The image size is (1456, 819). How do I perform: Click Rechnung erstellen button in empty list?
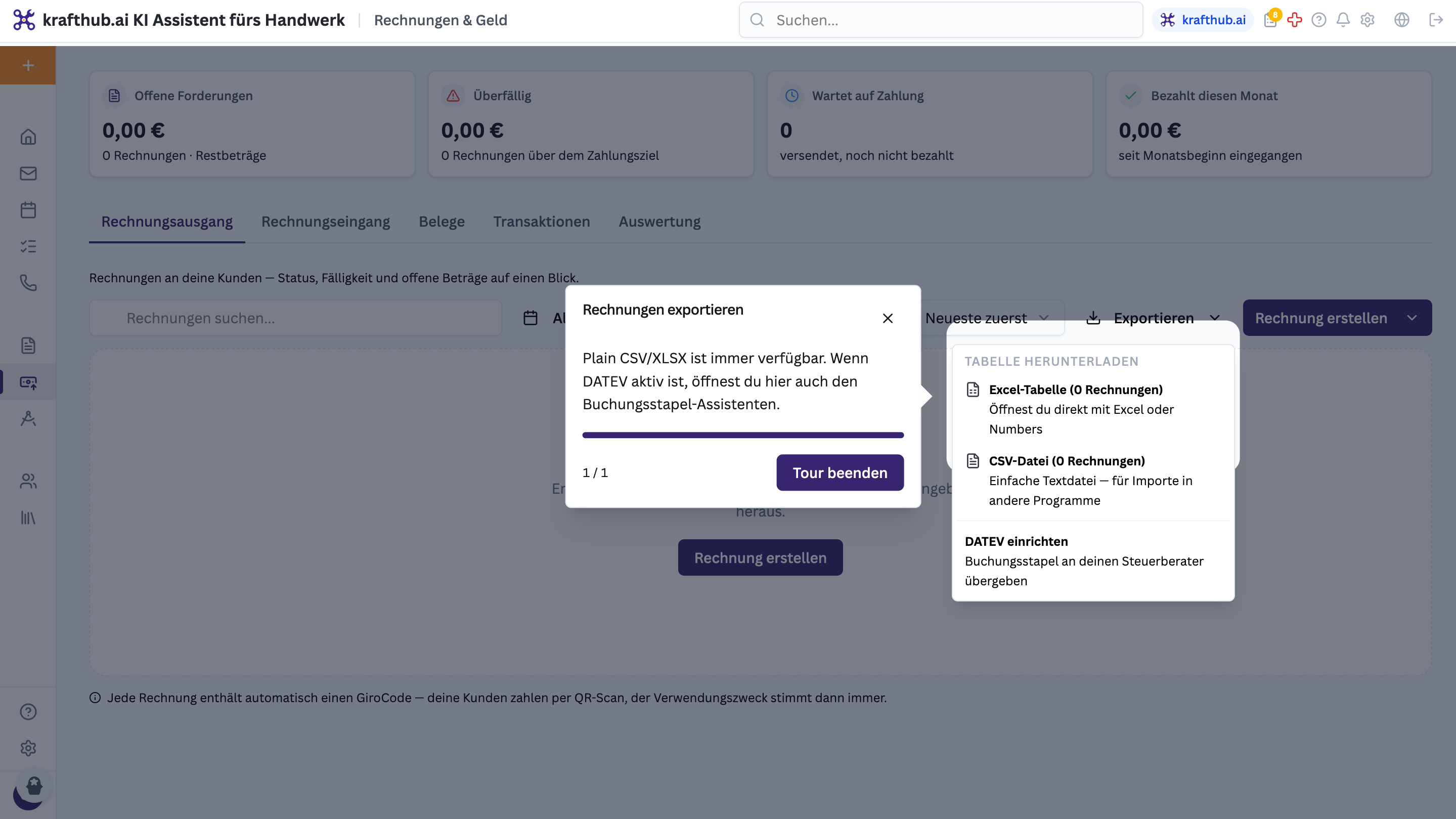(x=760, y=558)
